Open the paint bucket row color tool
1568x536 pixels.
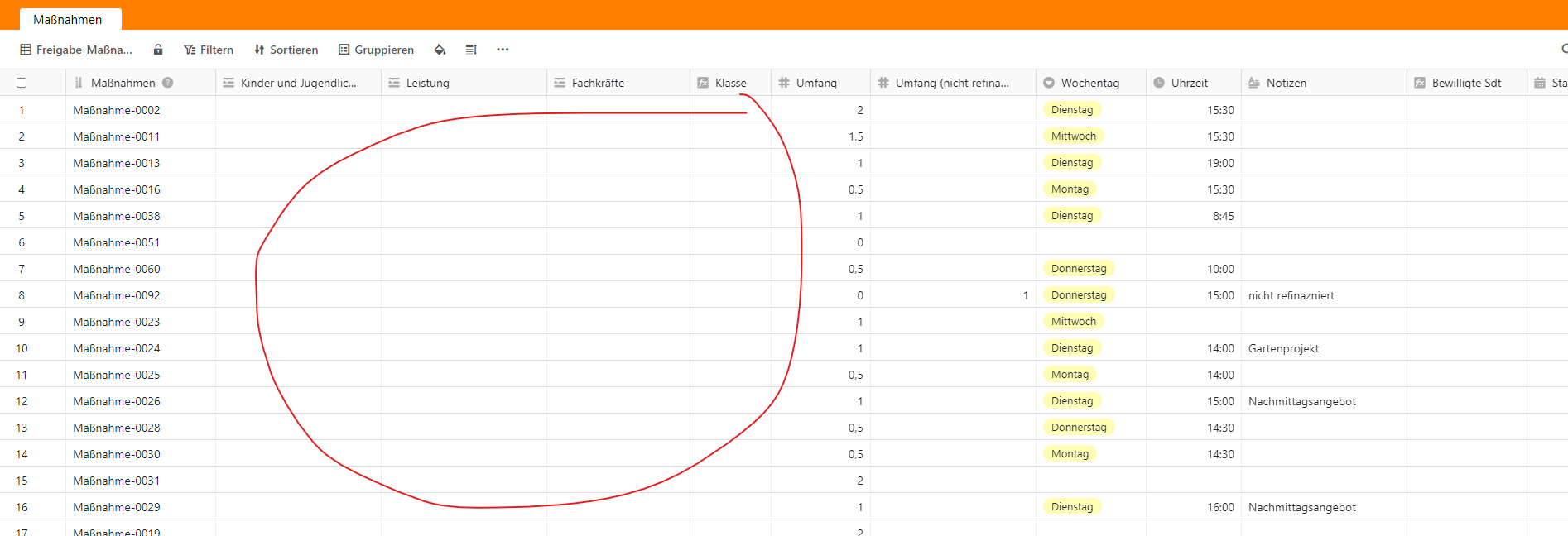click(x=440, y=50)
